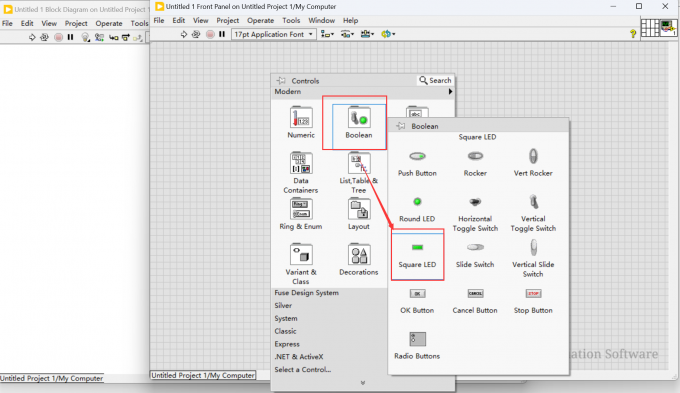Click Front Panel status bar project label

203,375
